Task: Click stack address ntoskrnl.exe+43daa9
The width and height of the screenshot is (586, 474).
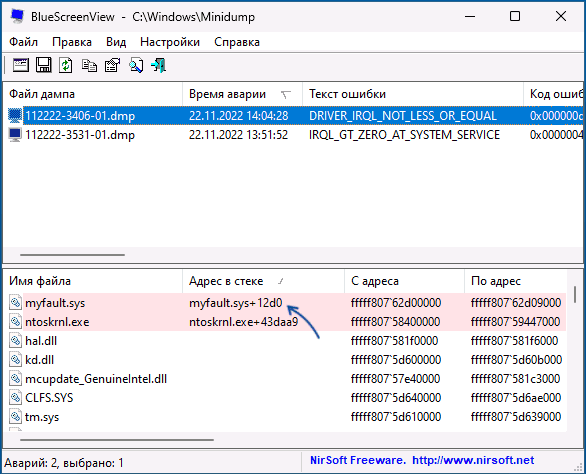Action: point(244,322)
